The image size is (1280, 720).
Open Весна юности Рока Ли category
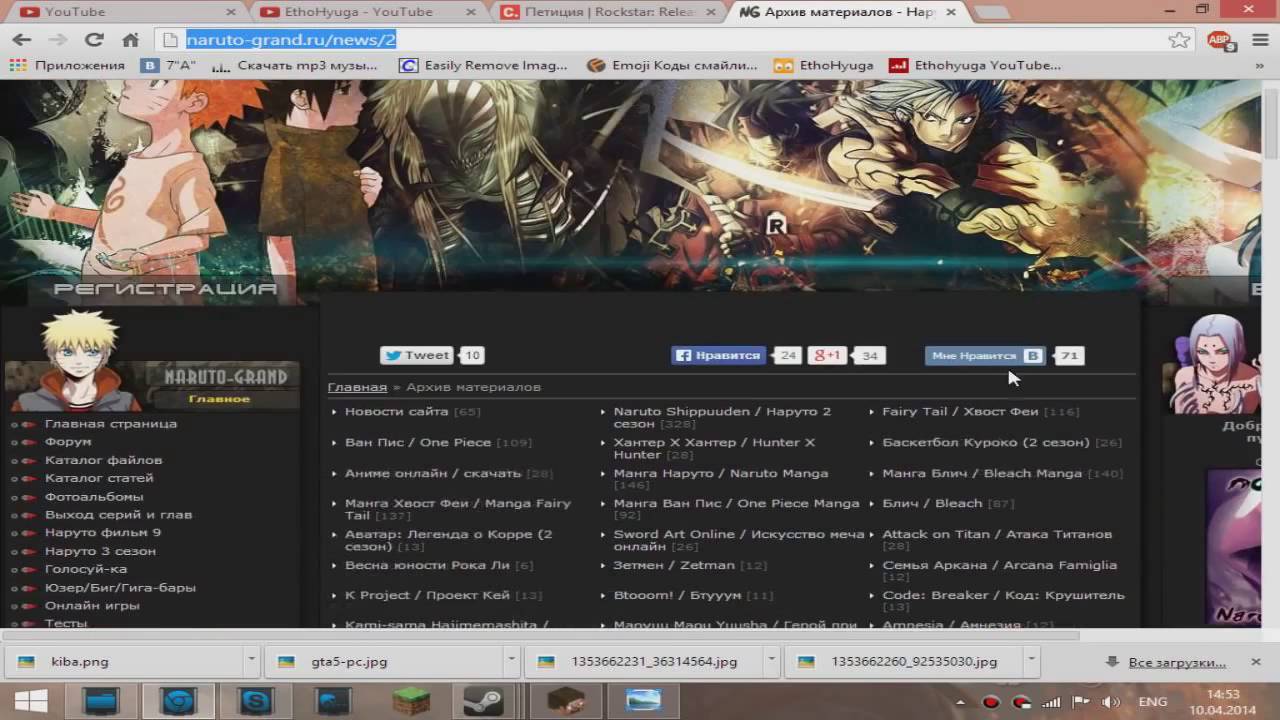tap(427, 565)
